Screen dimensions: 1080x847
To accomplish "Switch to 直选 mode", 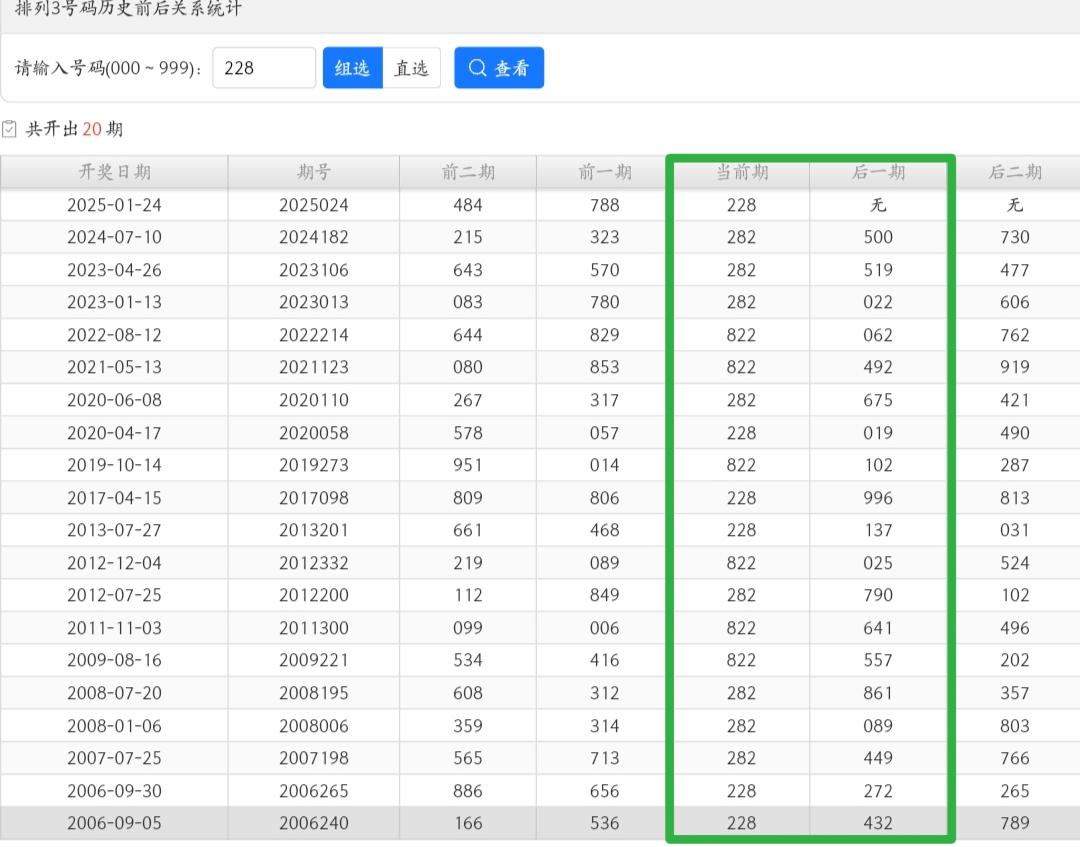I will point(411,68).
